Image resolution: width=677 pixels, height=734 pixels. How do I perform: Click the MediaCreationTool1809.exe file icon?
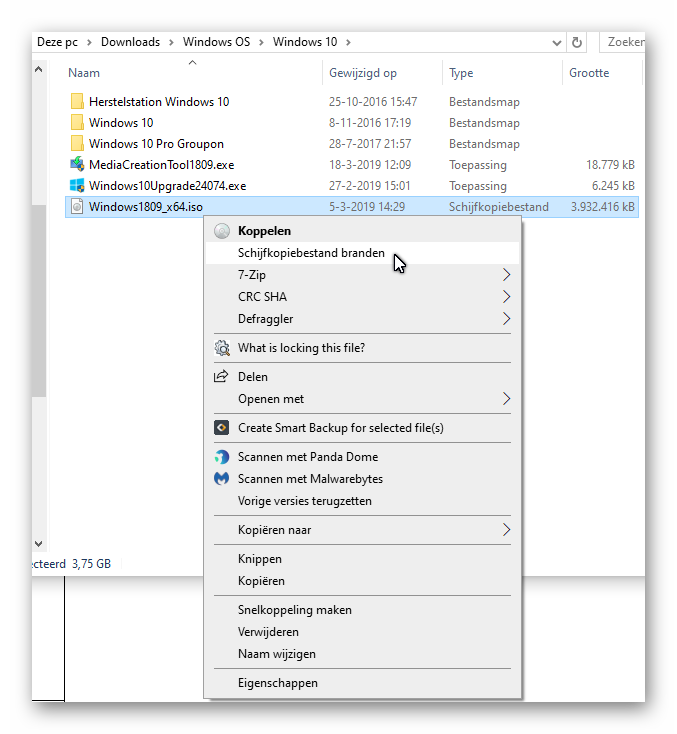pyautogui.click(x=77, y=165)
